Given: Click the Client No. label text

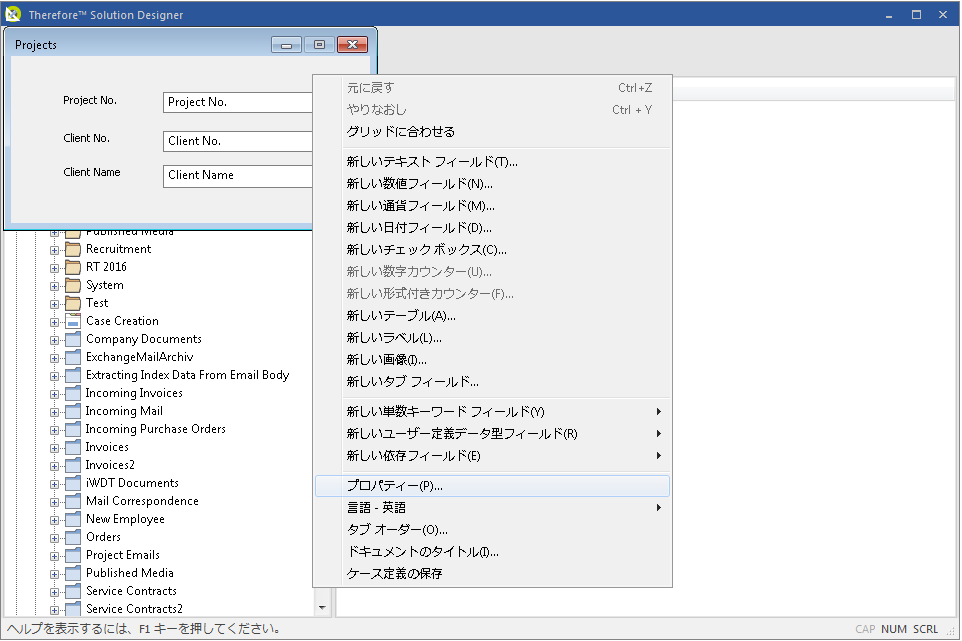Looking at the screenshot, I should point(87,139).
